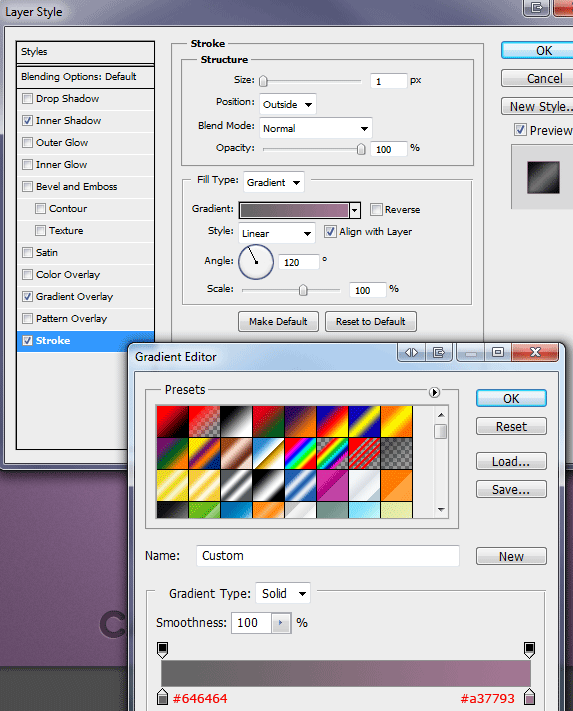Image resolution: width=573 pixels, height=711 pixels.
Task: Select the yellow-orange gradient preset in top row
Action: pos(396,421)
